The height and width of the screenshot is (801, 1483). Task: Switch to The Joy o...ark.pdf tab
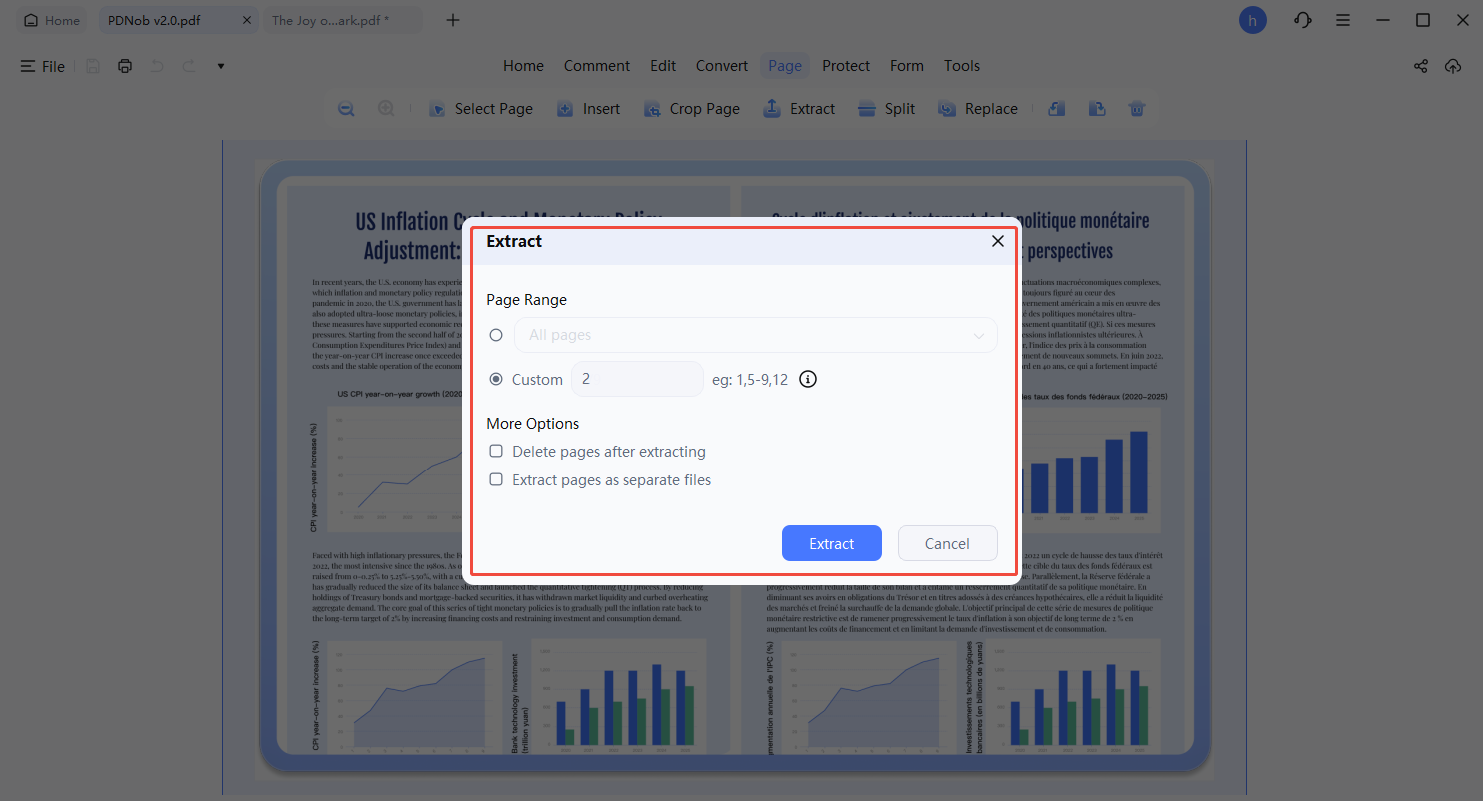[333, 20]
